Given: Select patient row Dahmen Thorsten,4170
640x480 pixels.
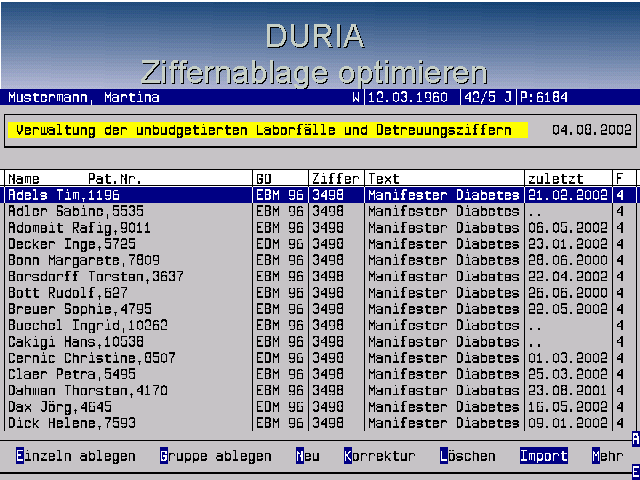Looking at the screenshot, I should (x=320, y=391).
